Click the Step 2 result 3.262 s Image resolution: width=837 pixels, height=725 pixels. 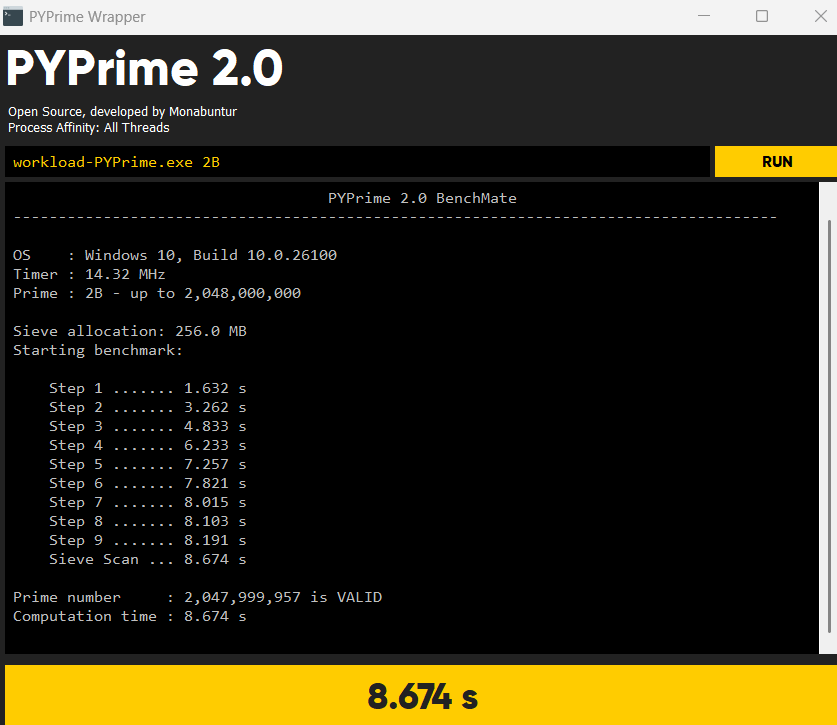coord(148,407)
